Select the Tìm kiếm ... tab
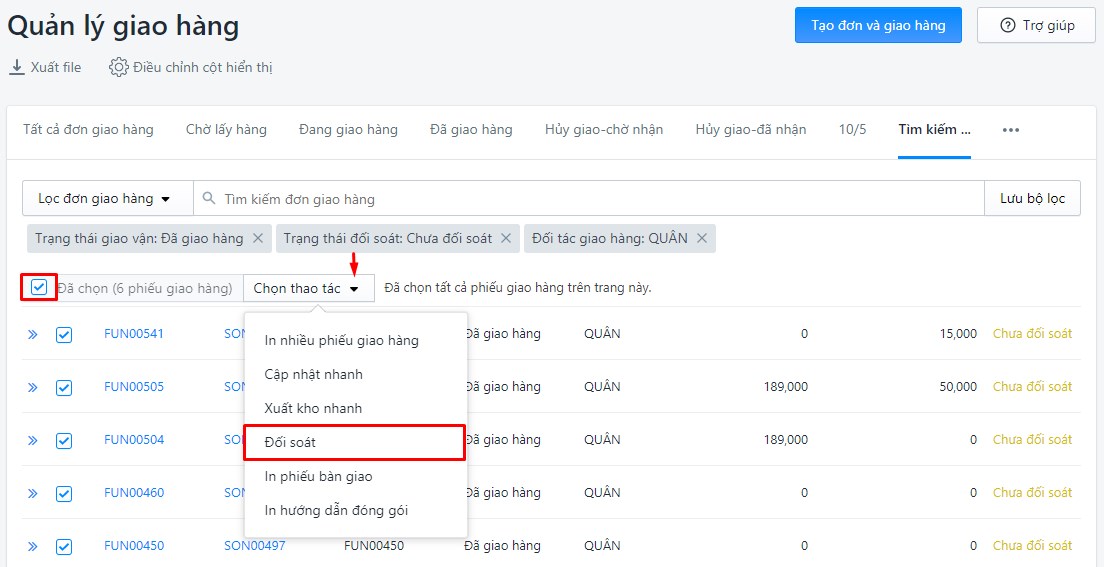Viewport: 1104px width, 567px height. (934, 130)
